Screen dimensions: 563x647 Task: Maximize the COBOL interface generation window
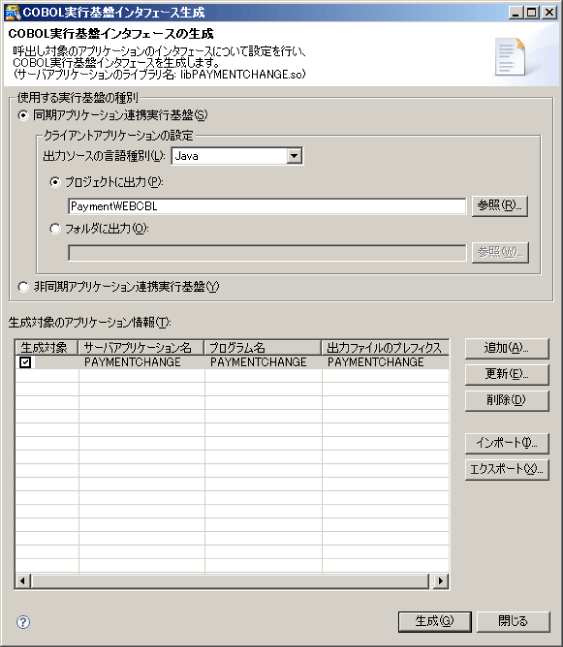click(531, 12)
